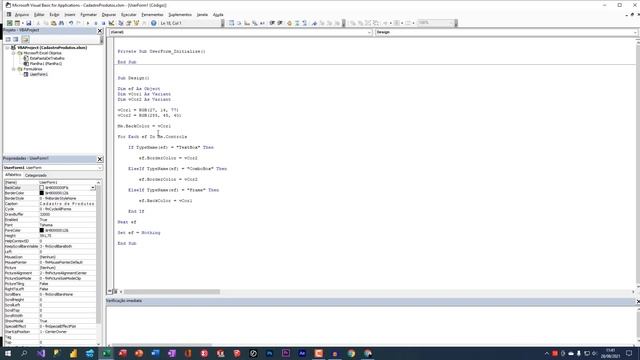Click the Find (binoculars) toolbar icon
This screenshot has width=640, height=360.
(61, 23)
